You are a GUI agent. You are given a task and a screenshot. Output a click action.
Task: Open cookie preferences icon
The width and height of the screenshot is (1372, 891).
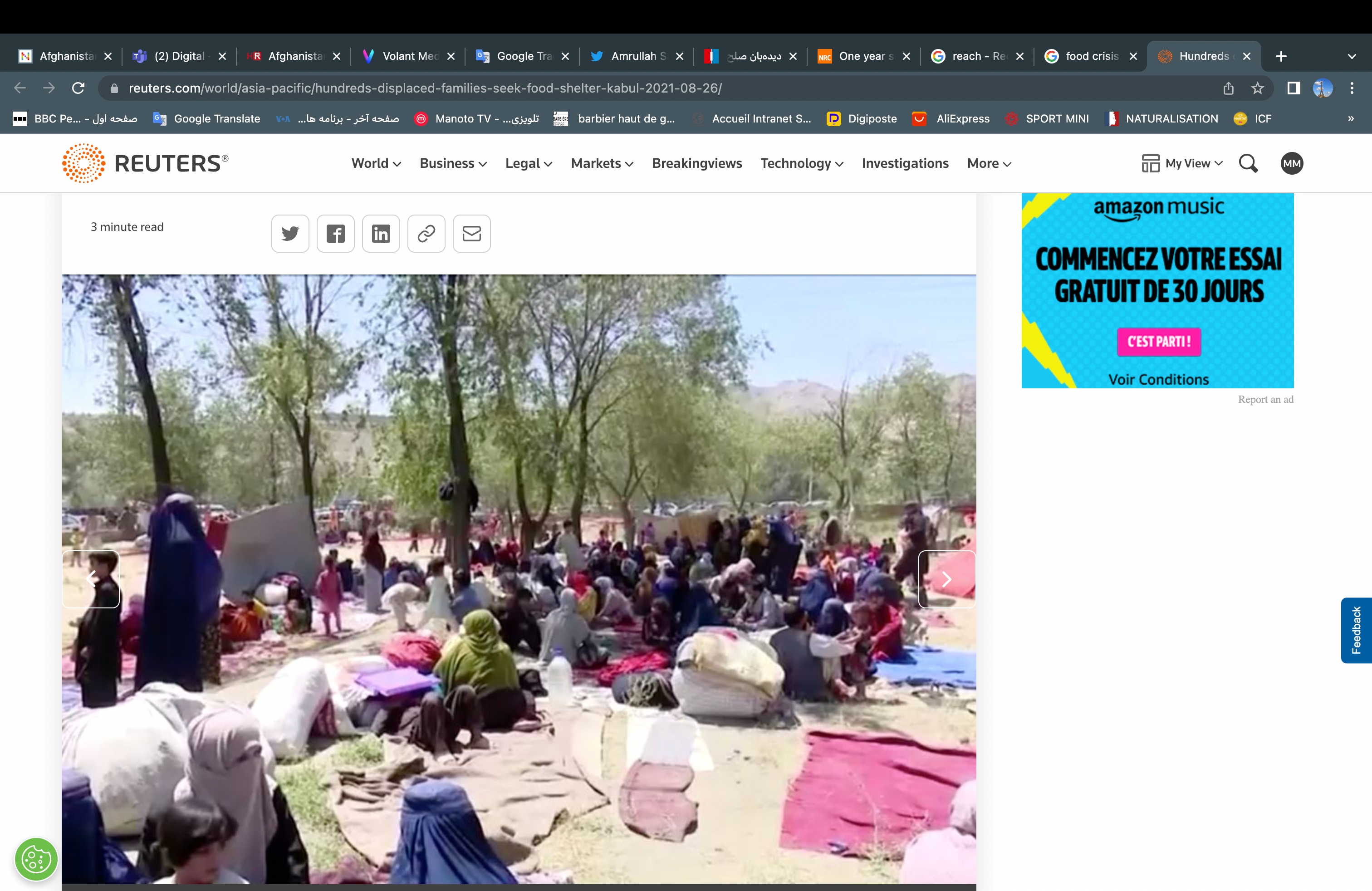click(36, 859)
